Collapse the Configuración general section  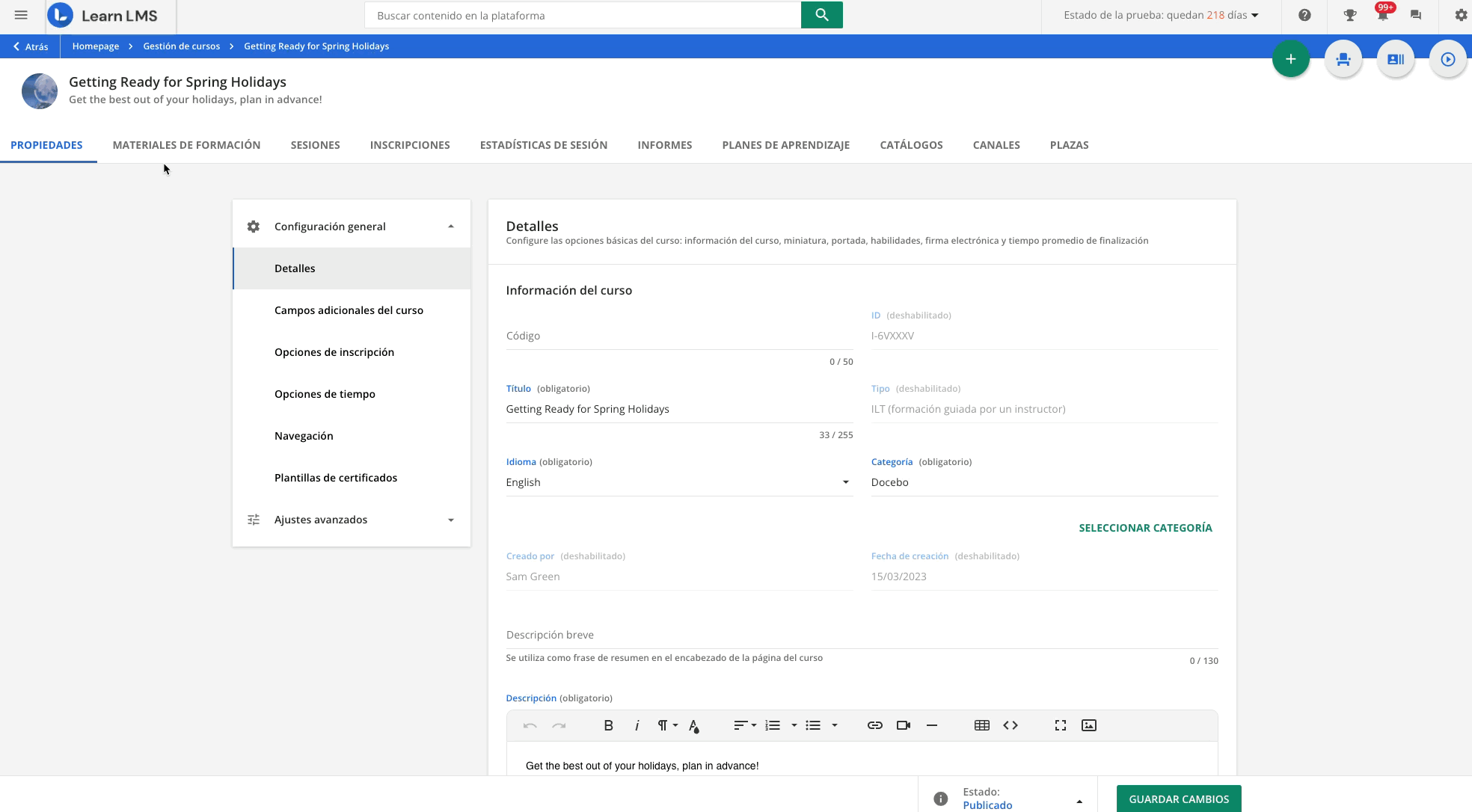click(x=352, y=227)
